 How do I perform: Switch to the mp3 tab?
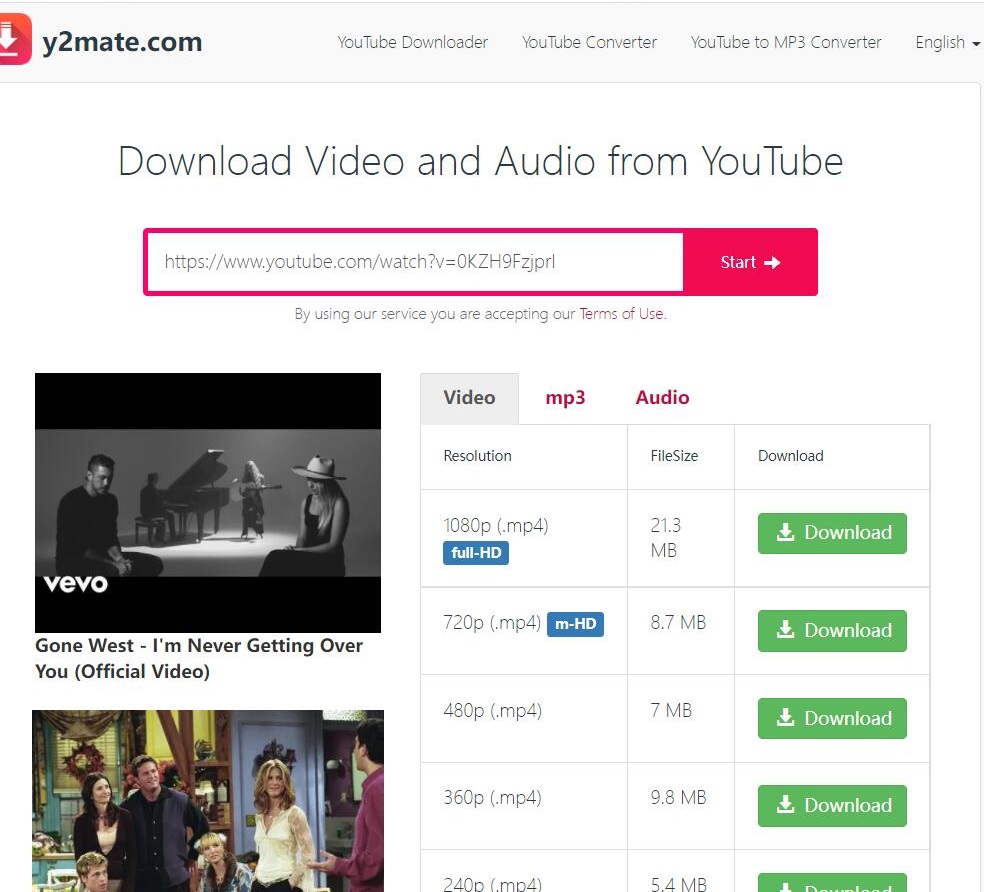(x=565, y=397)
